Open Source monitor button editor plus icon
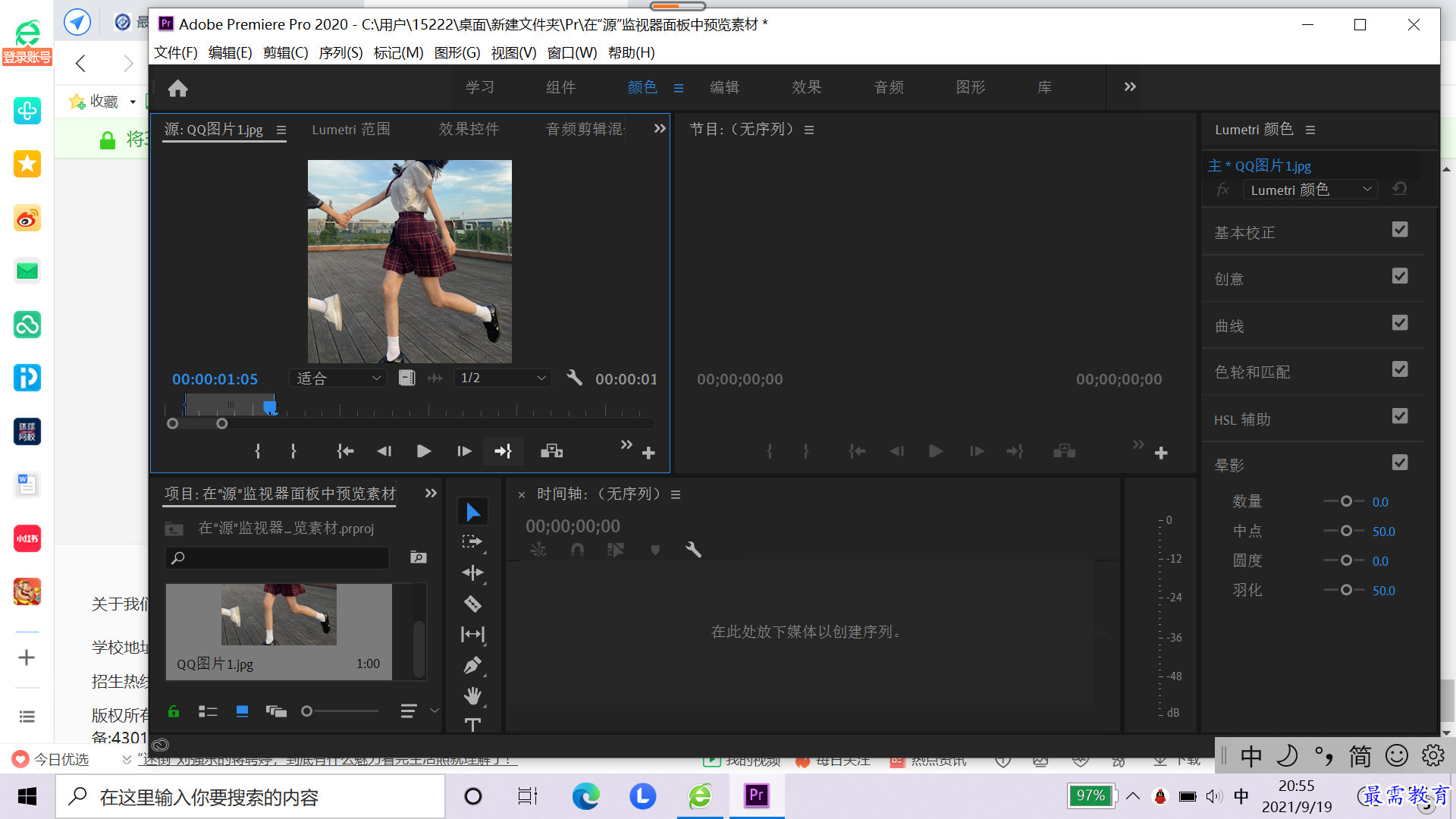Image resolution: width=1456 pixels, height=819 pixels. (x=648, y=453)
